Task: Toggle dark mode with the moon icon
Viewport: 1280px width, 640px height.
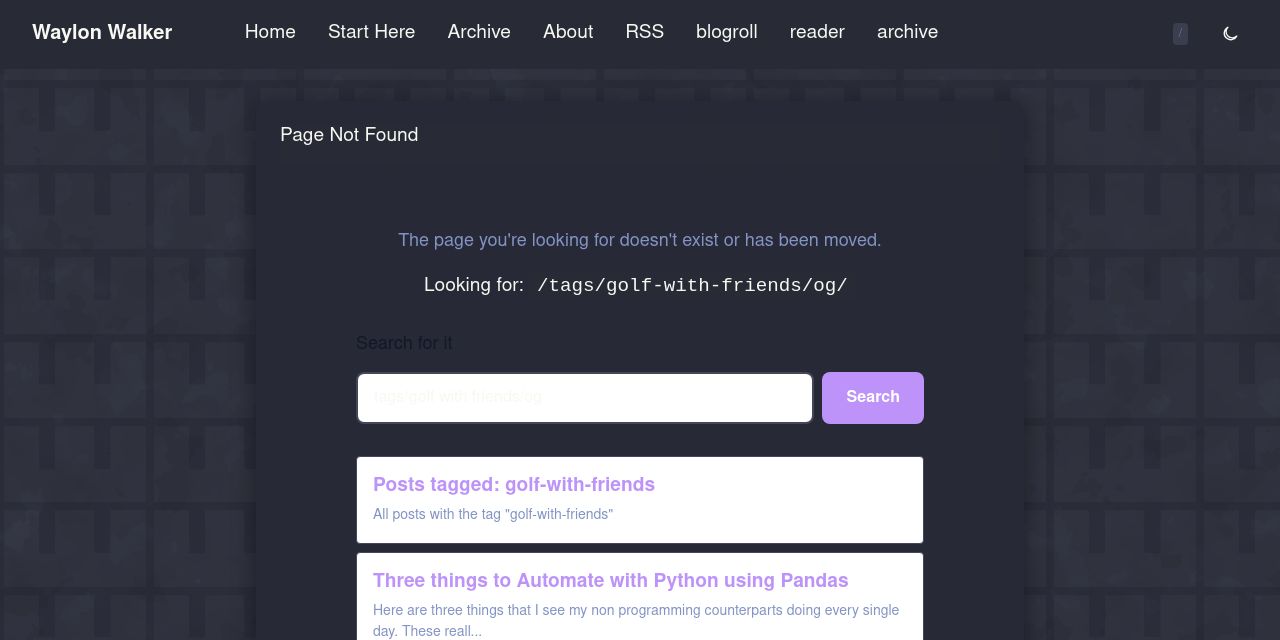Action: (1230, 33)
